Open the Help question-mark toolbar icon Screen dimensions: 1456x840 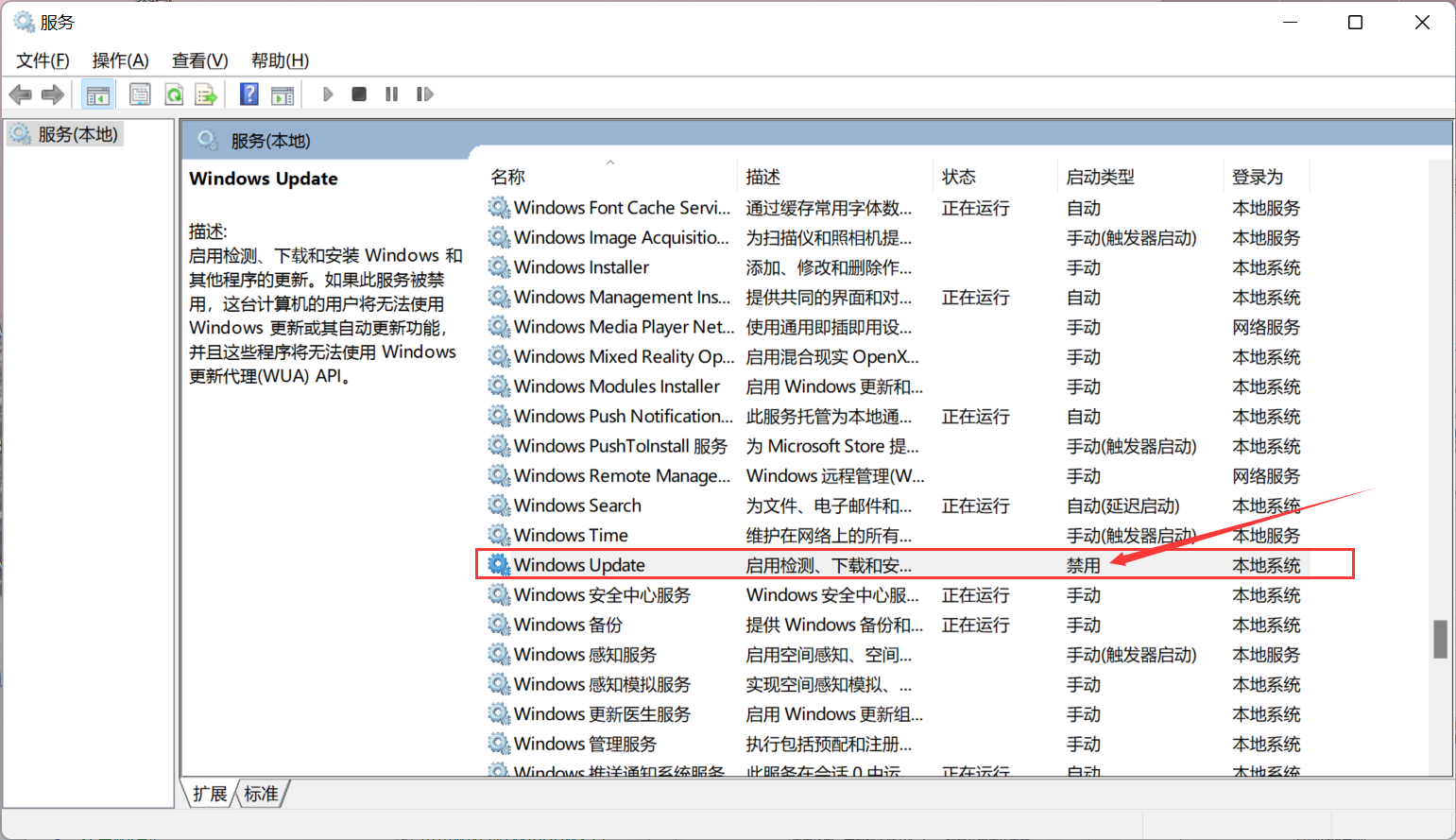tap(249, 94)
